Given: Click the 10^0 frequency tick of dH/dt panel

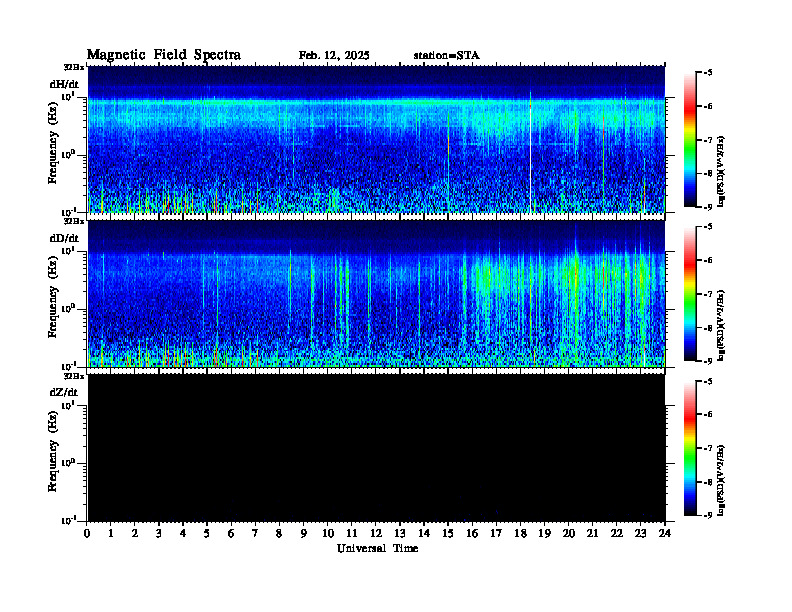Looking at the screenshot, I should [68, 154].
